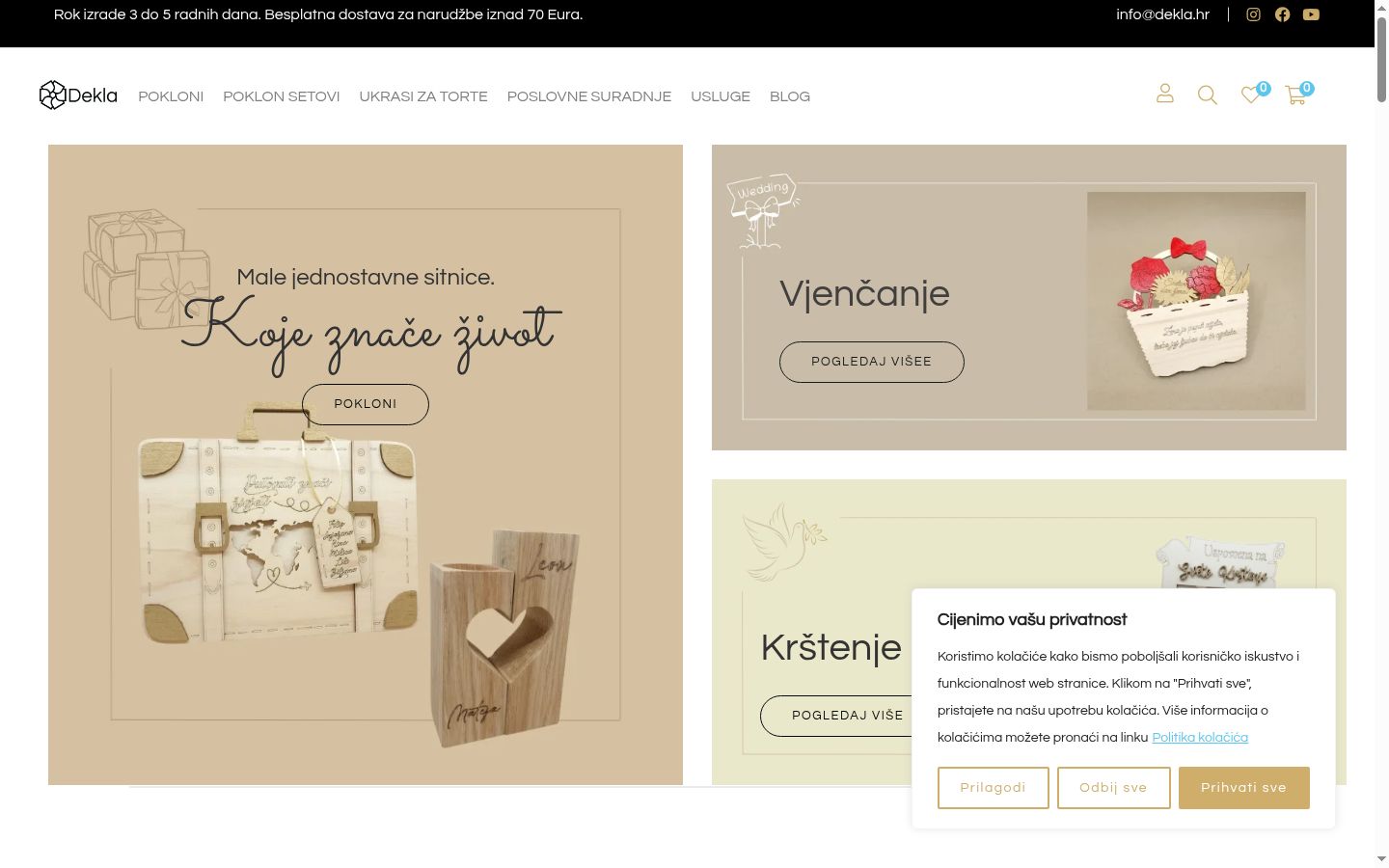Click the page vertical scrollbar thumb

(x=1381, y=58)
